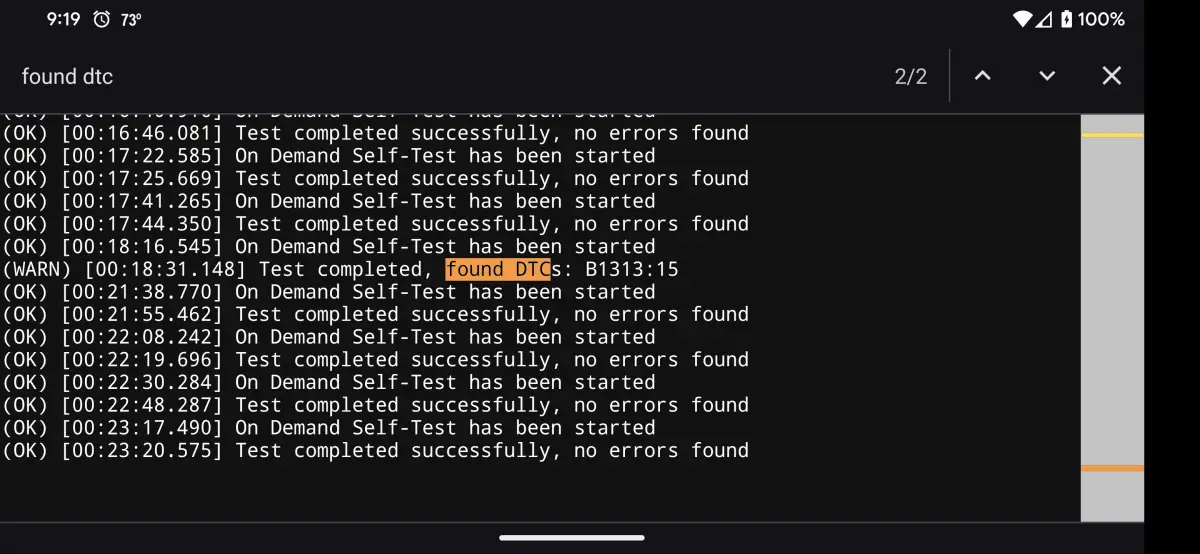Tap the alarm clock status icon

[101, 19]
